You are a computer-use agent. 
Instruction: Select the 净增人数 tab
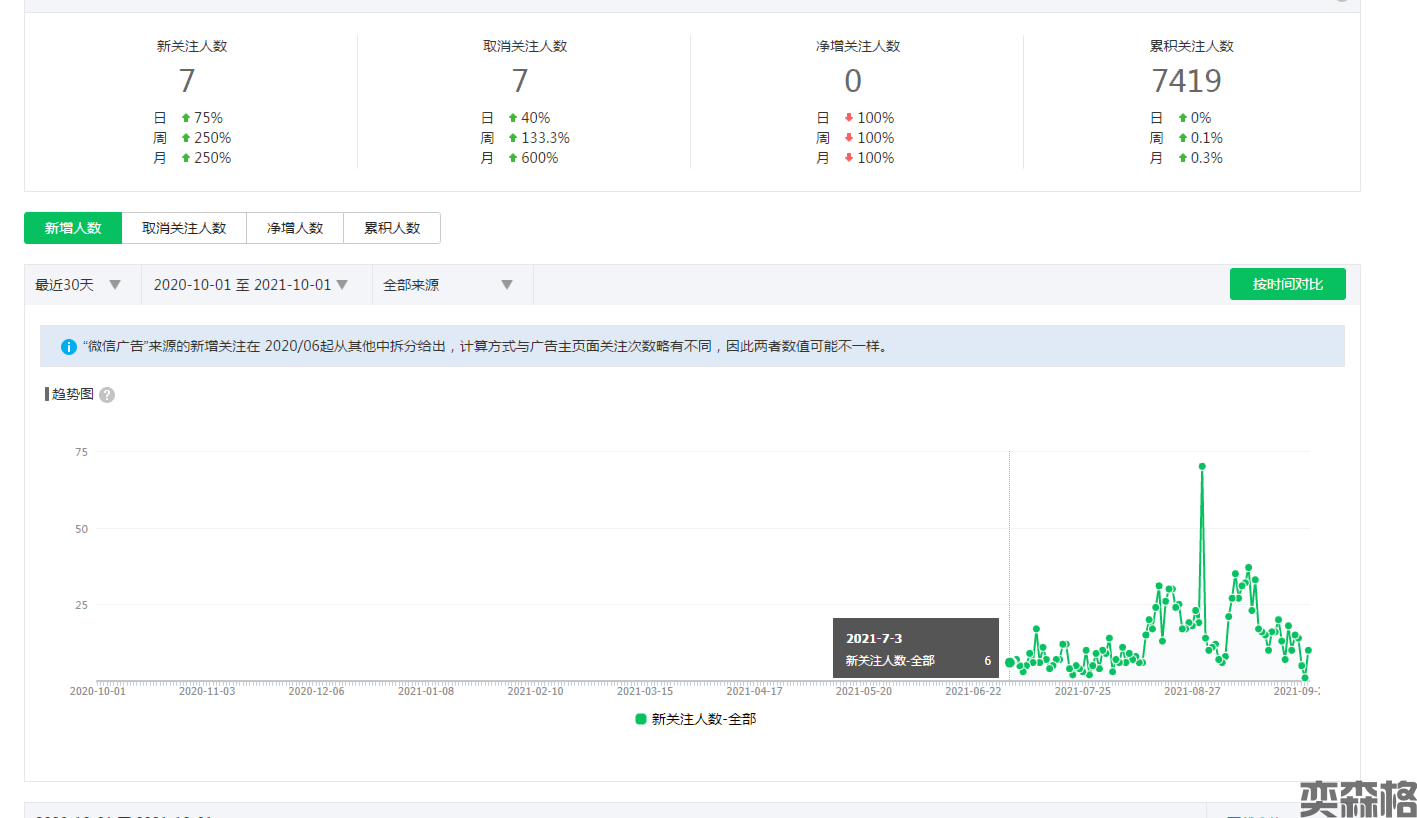(295, 228)
